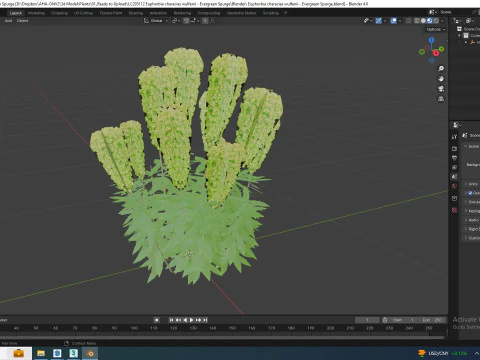Open the Geometry Nodes workspace tab
The image size is (480, 360).
tap(241, 13)
